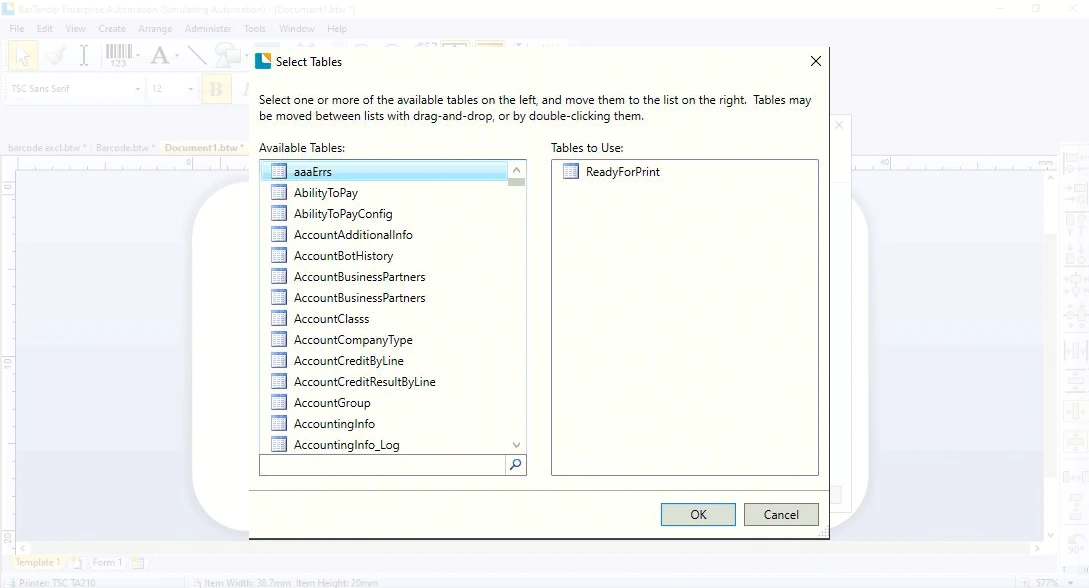The image size is (1089, 588).
Task: Close the Select Tables dialog with X
Action: (x=816, y=61)
